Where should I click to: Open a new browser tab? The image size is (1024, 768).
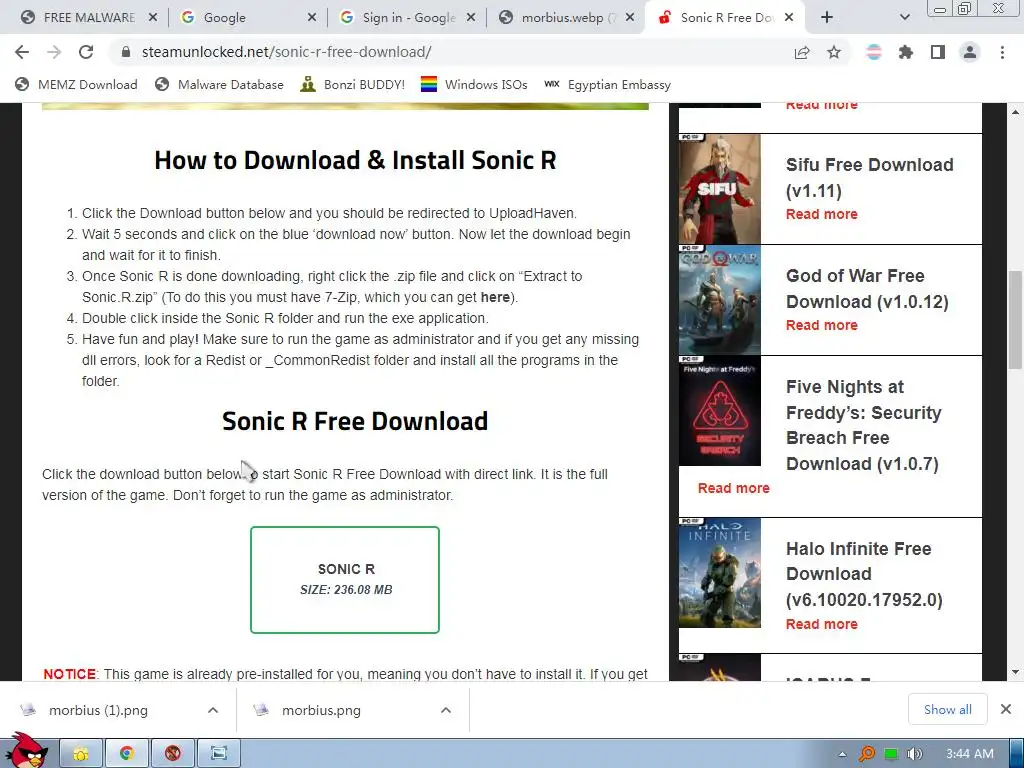point(827,18)
